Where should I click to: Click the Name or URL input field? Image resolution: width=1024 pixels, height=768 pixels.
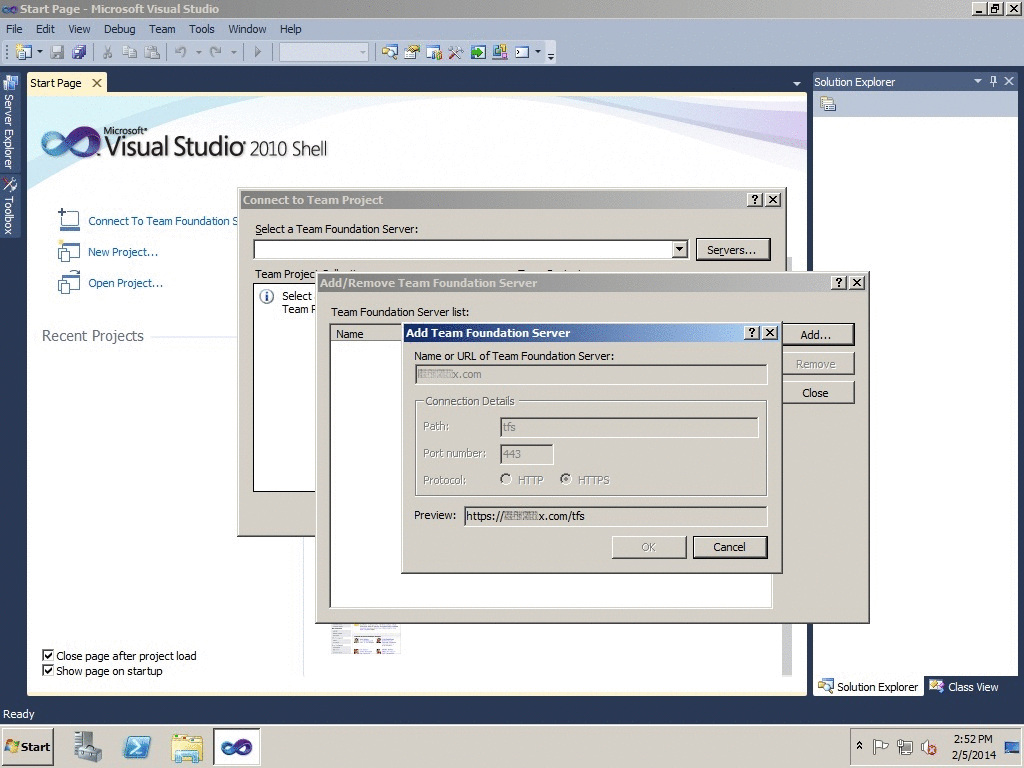coord(590,374)
